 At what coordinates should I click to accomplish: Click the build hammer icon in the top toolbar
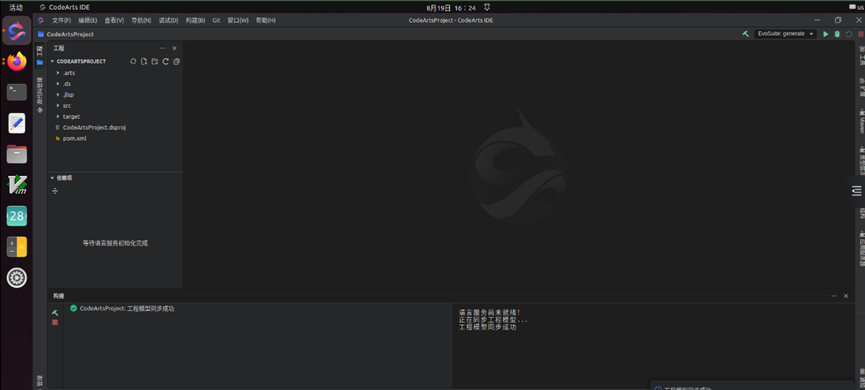tap(745, 34)
